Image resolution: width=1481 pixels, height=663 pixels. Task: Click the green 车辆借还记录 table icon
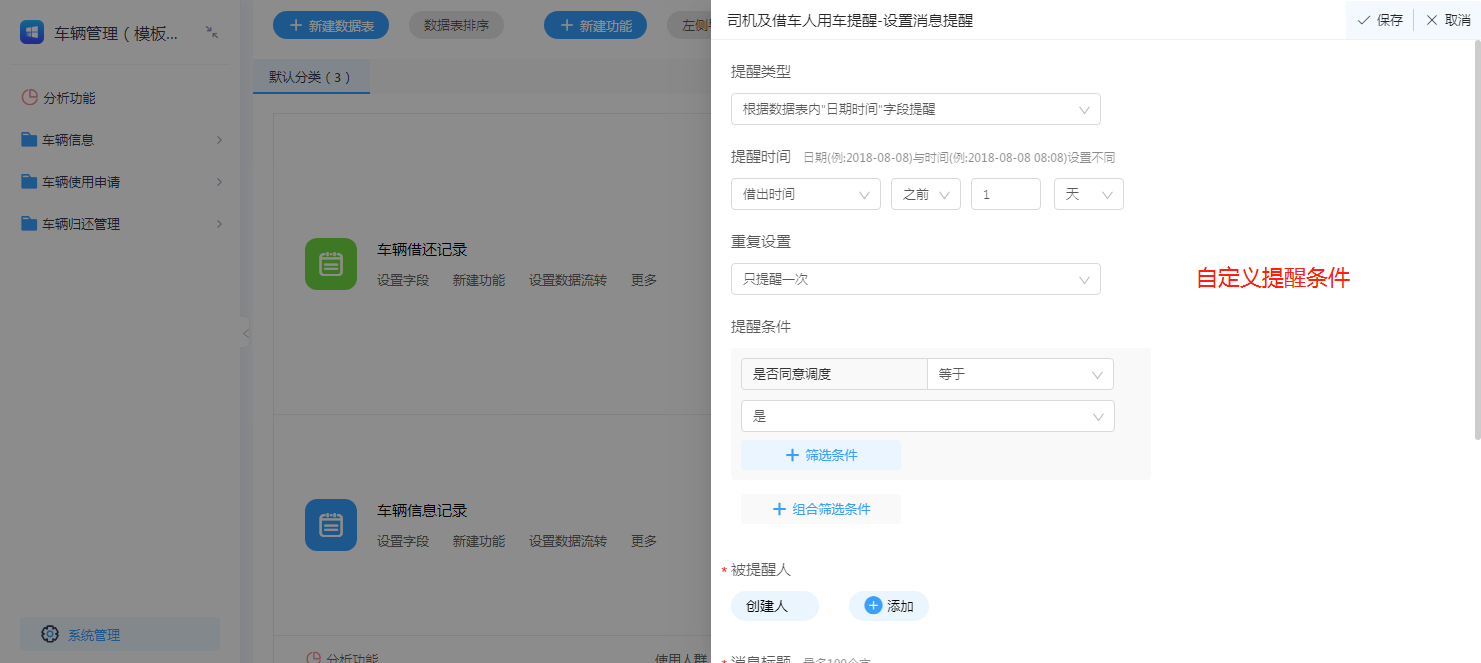point(331,264)
